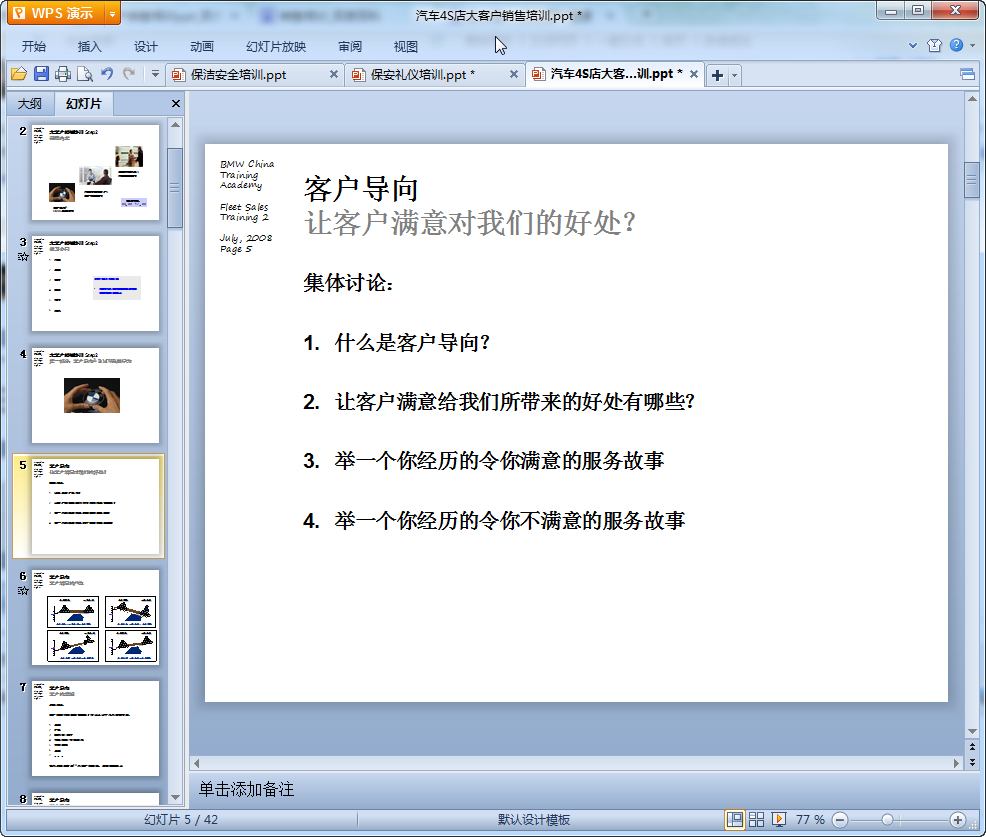Collapse the ribbon with chevron arrow
Viewport: 986px width, 837px height.
pyautogui.click(x=912, y=45)
